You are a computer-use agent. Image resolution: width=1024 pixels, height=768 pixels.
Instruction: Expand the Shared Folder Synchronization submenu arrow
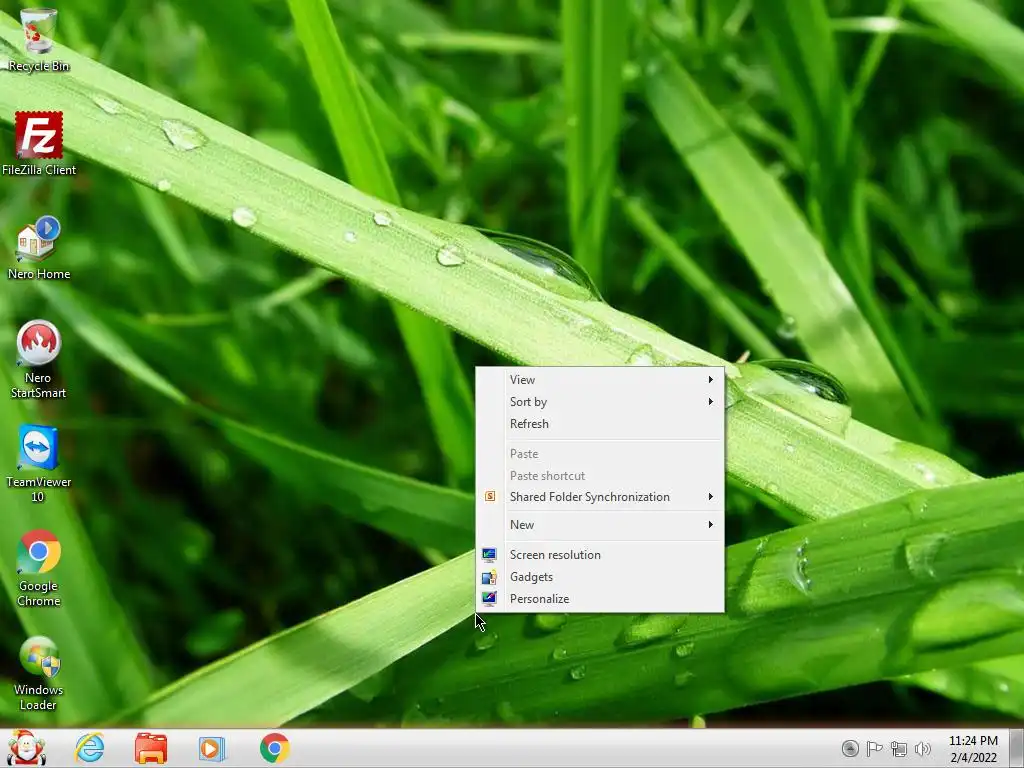coord(711,497)
